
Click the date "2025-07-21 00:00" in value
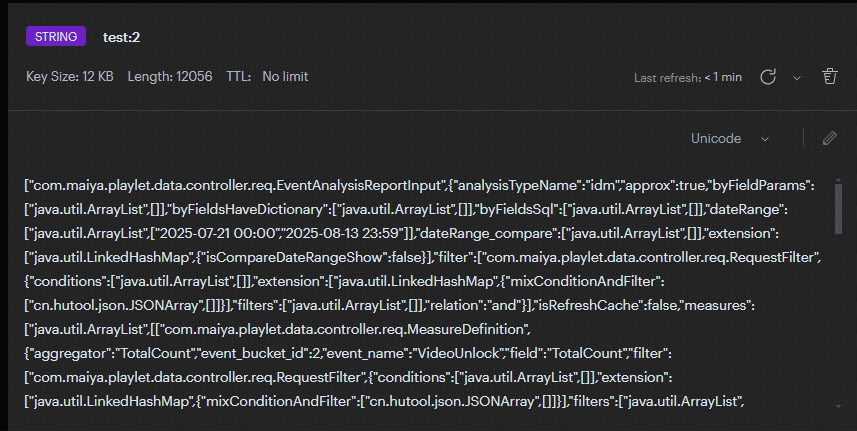point(217,234)
